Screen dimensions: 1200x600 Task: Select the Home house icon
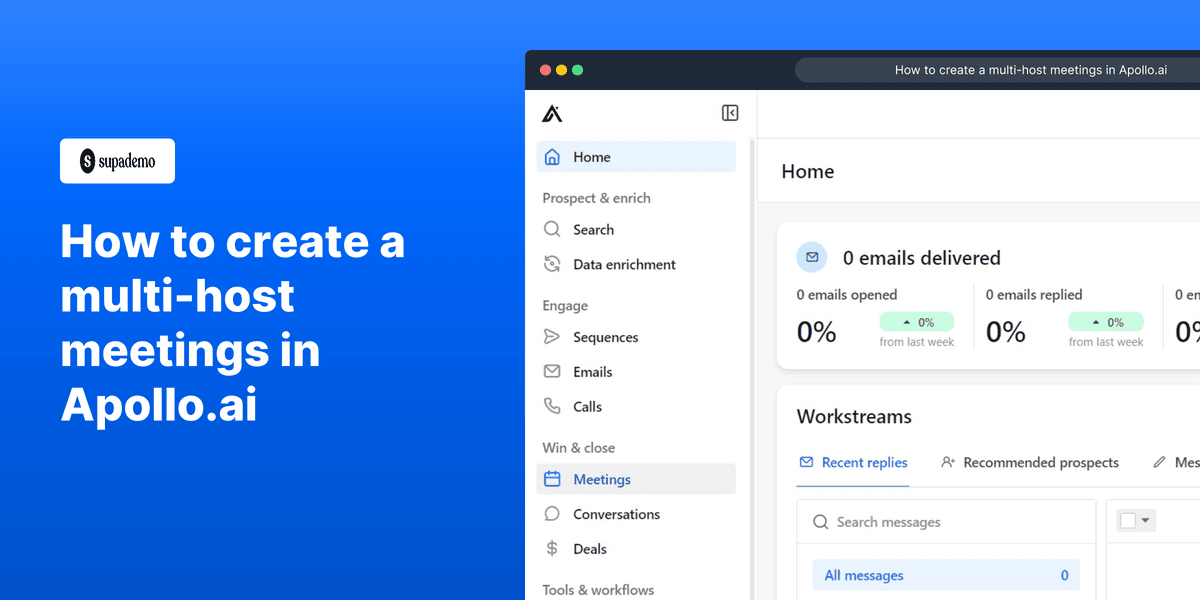552,157
